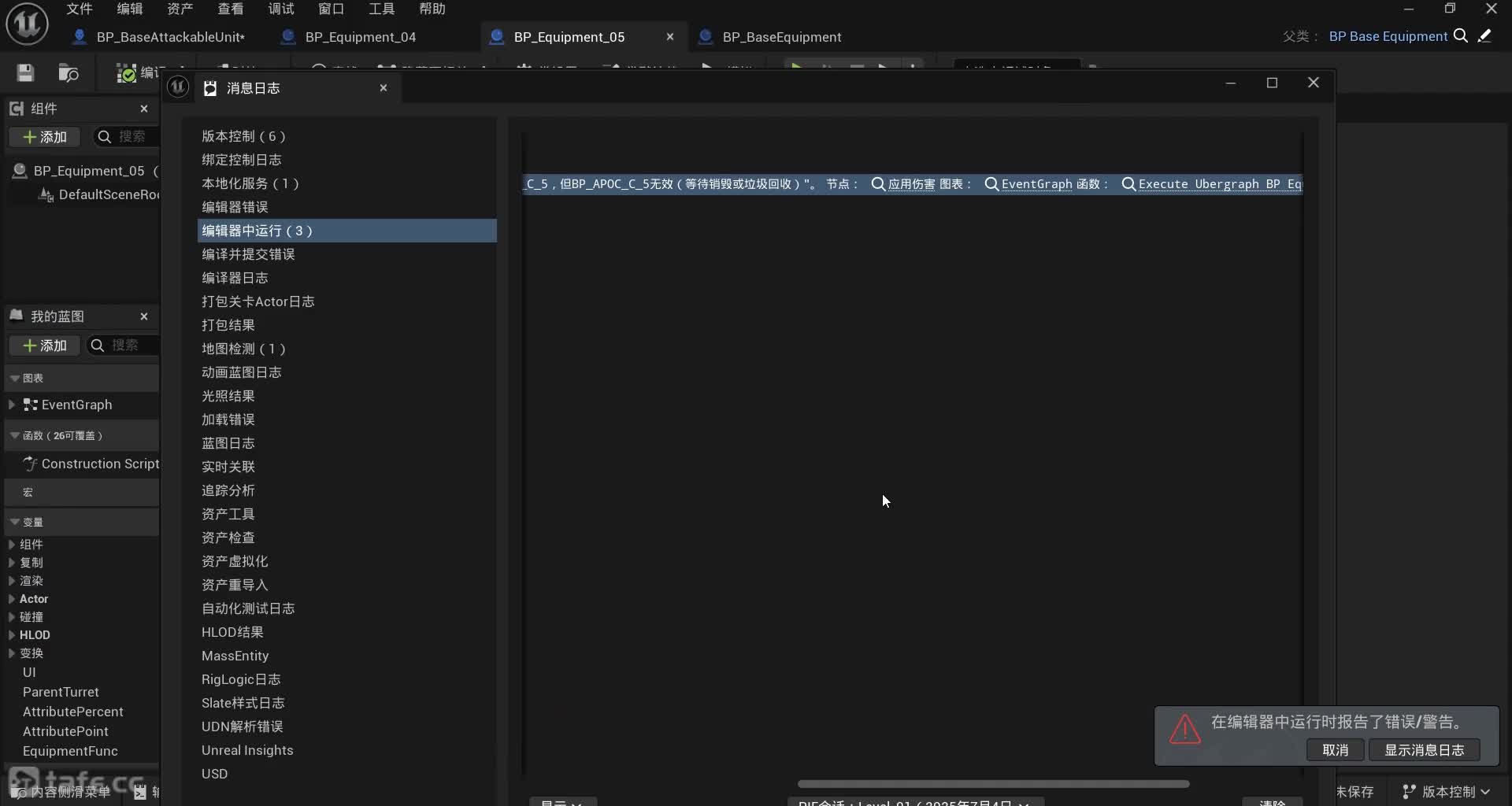Dismiss the notification with Cancel button
The height and width of the screenshot is (806, 1512).
pyautogui.click(x=1335, y=750)
